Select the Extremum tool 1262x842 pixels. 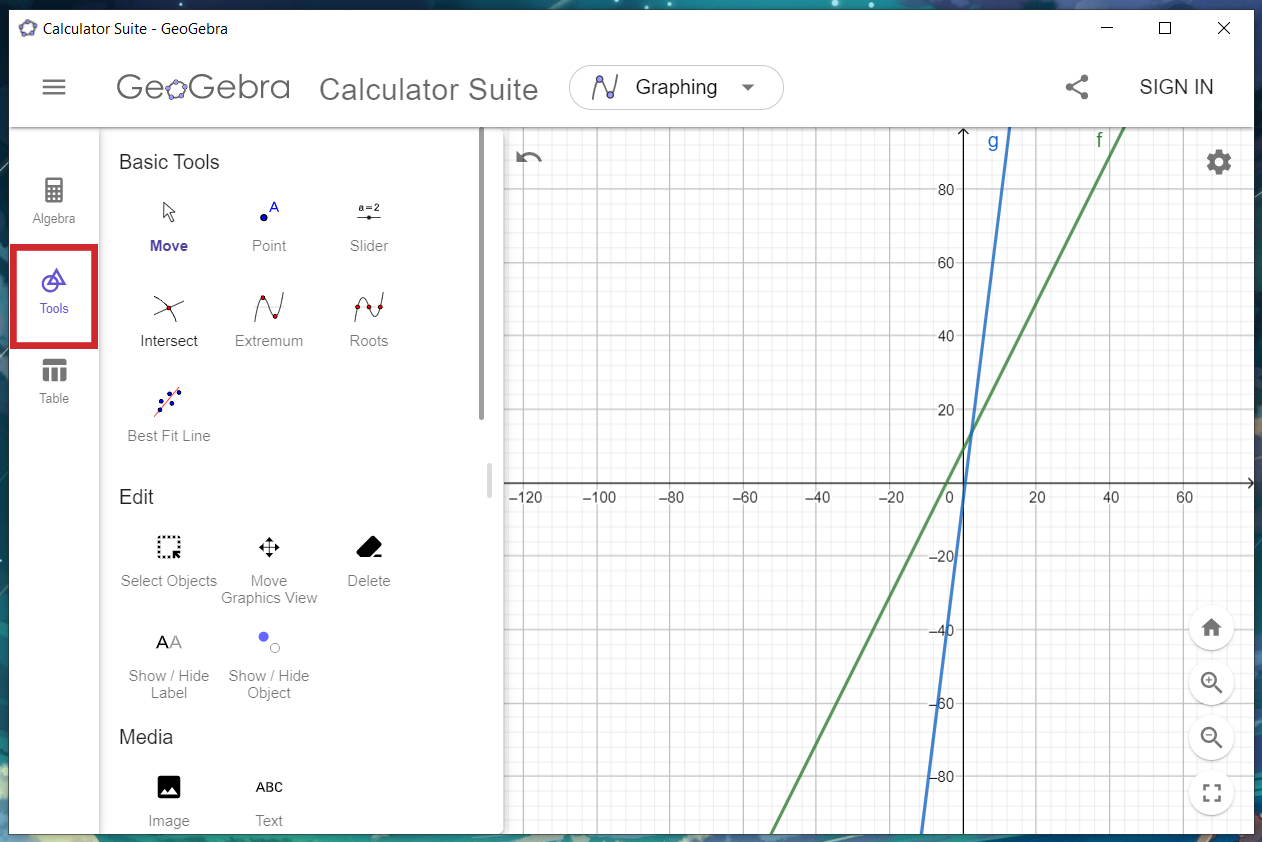point(269,321)
